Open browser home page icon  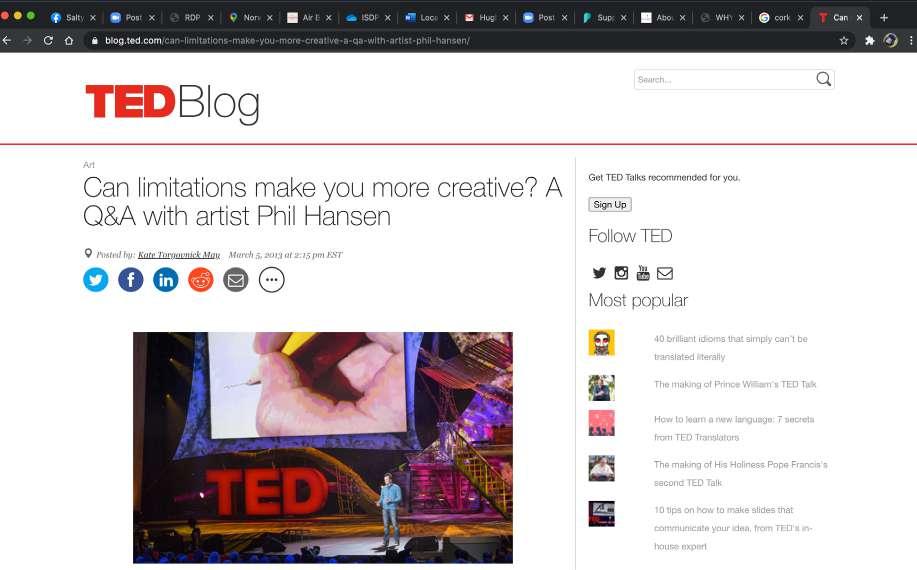[x=69, y=40]
